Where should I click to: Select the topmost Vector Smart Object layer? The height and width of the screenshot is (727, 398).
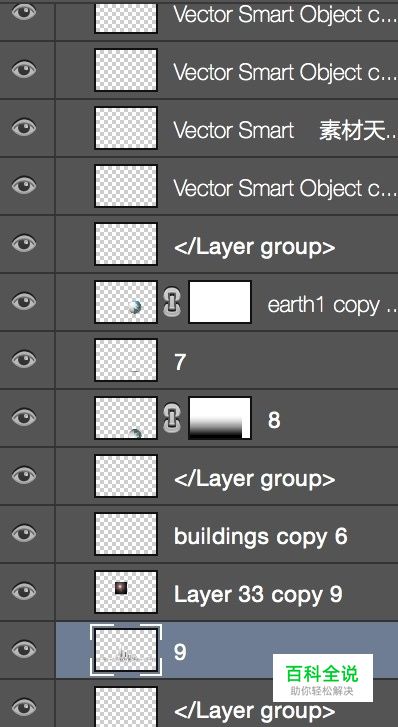[226, 19]
